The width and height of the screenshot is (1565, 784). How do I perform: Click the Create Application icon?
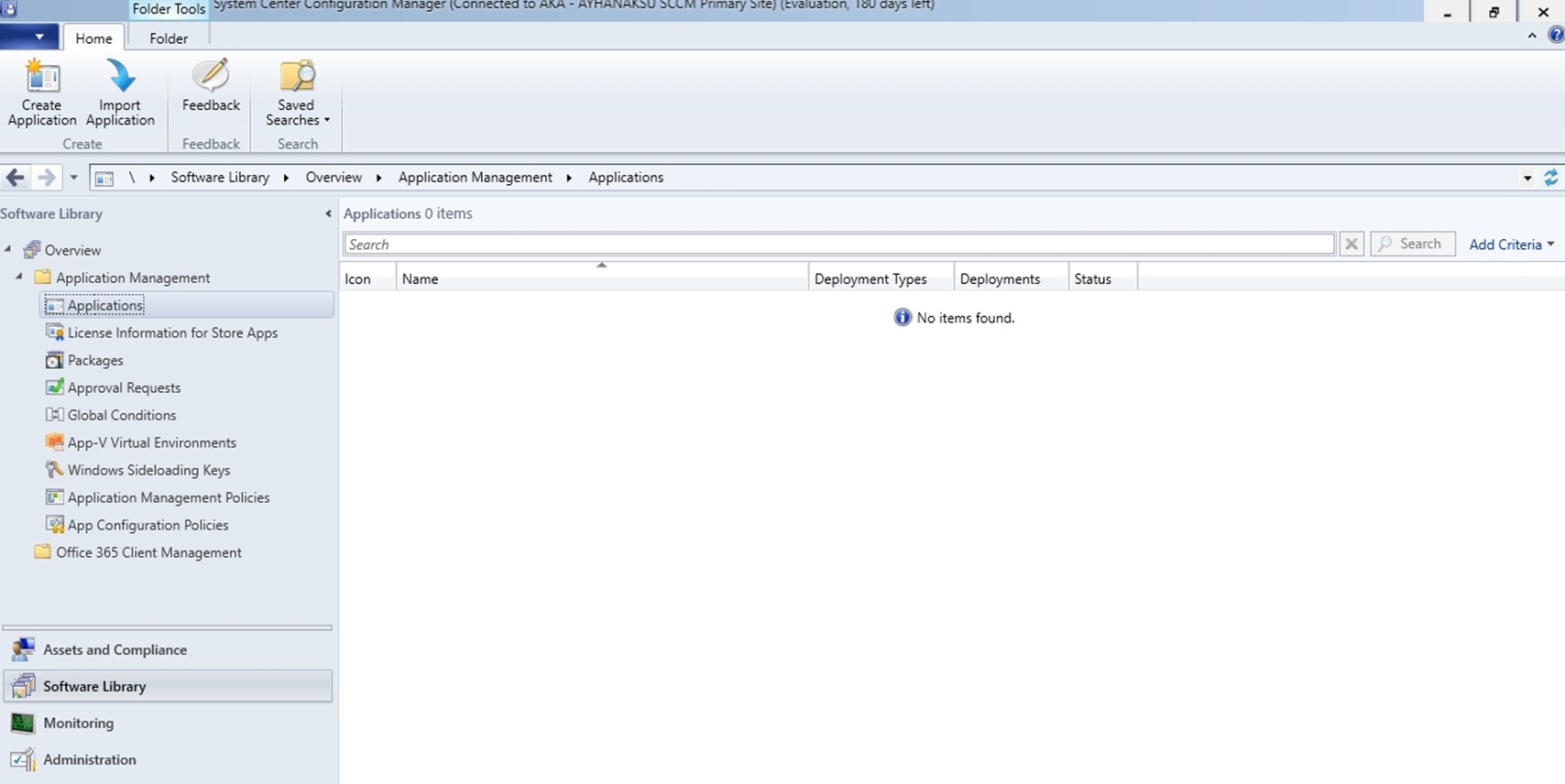41,75
